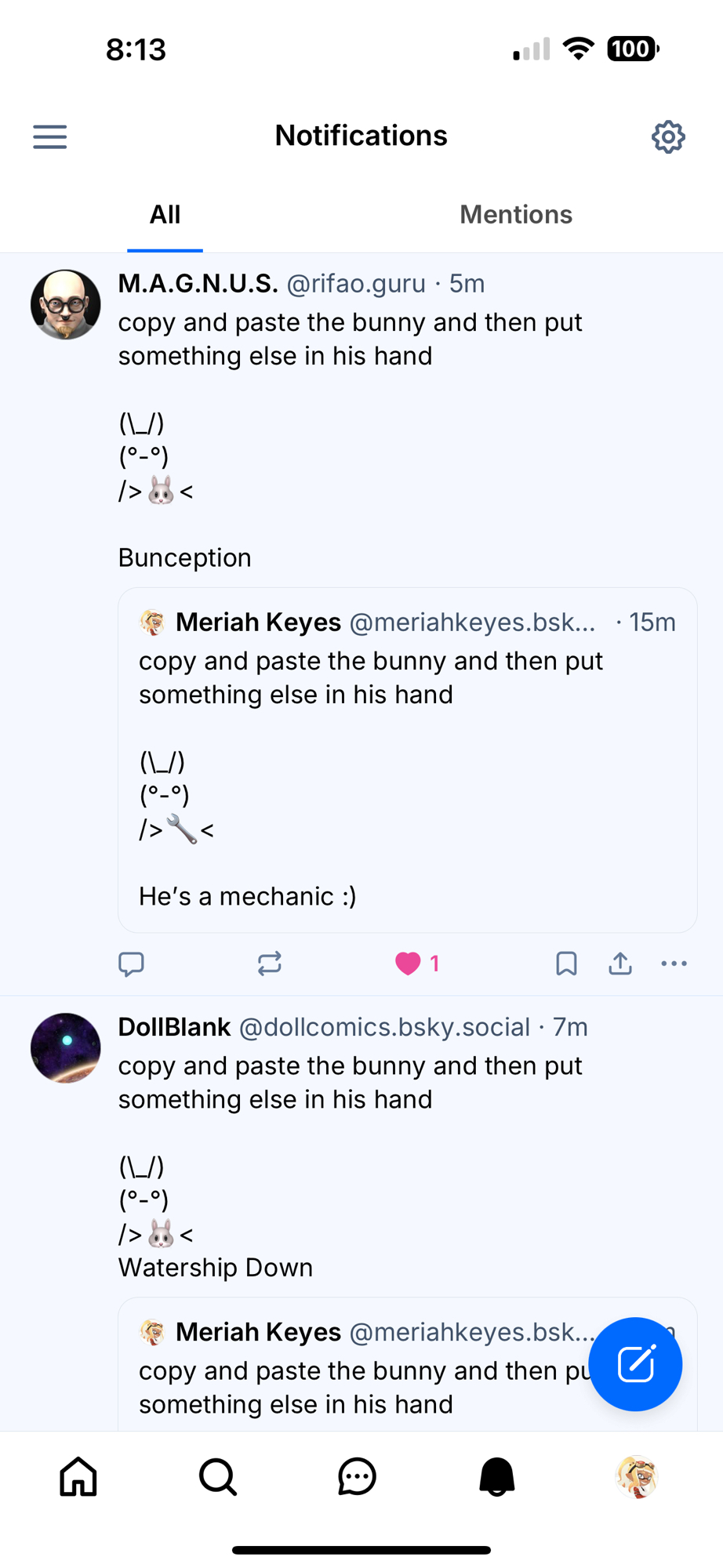Viewport: 723px width, 1568px height.
Task: Repost the M.A.G.N.U.S. post
Action: click(x=269, y=964)
